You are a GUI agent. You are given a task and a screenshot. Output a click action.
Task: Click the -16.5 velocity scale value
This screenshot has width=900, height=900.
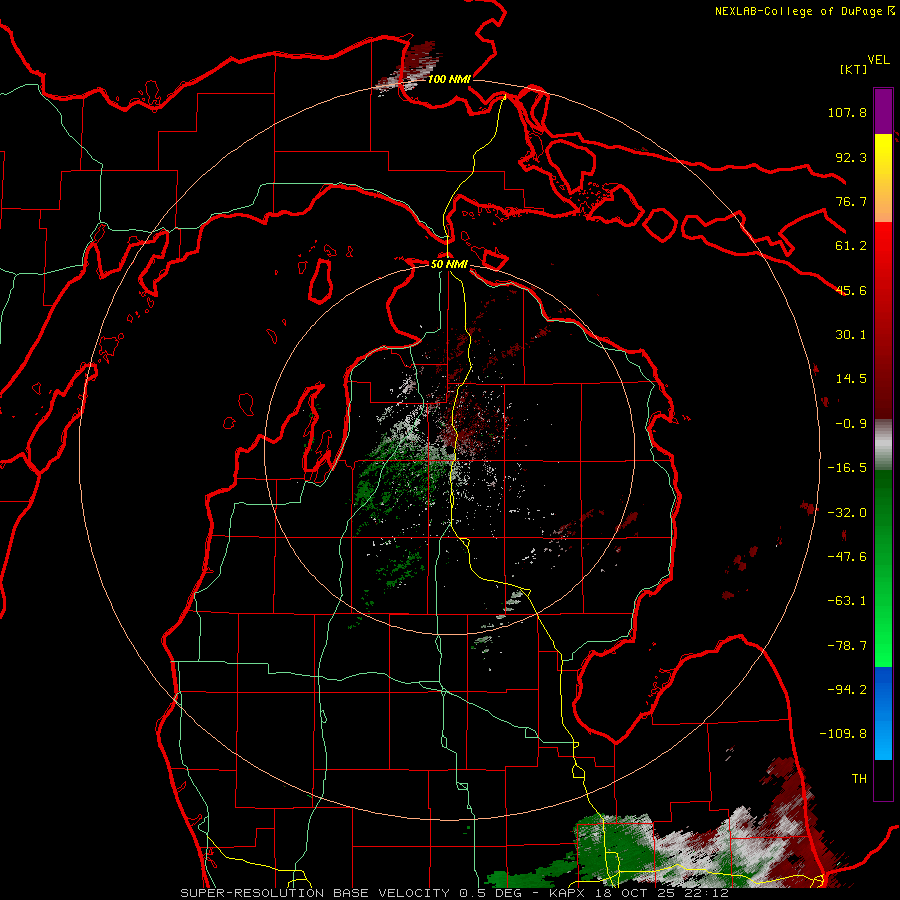click(x=847, y=468)
